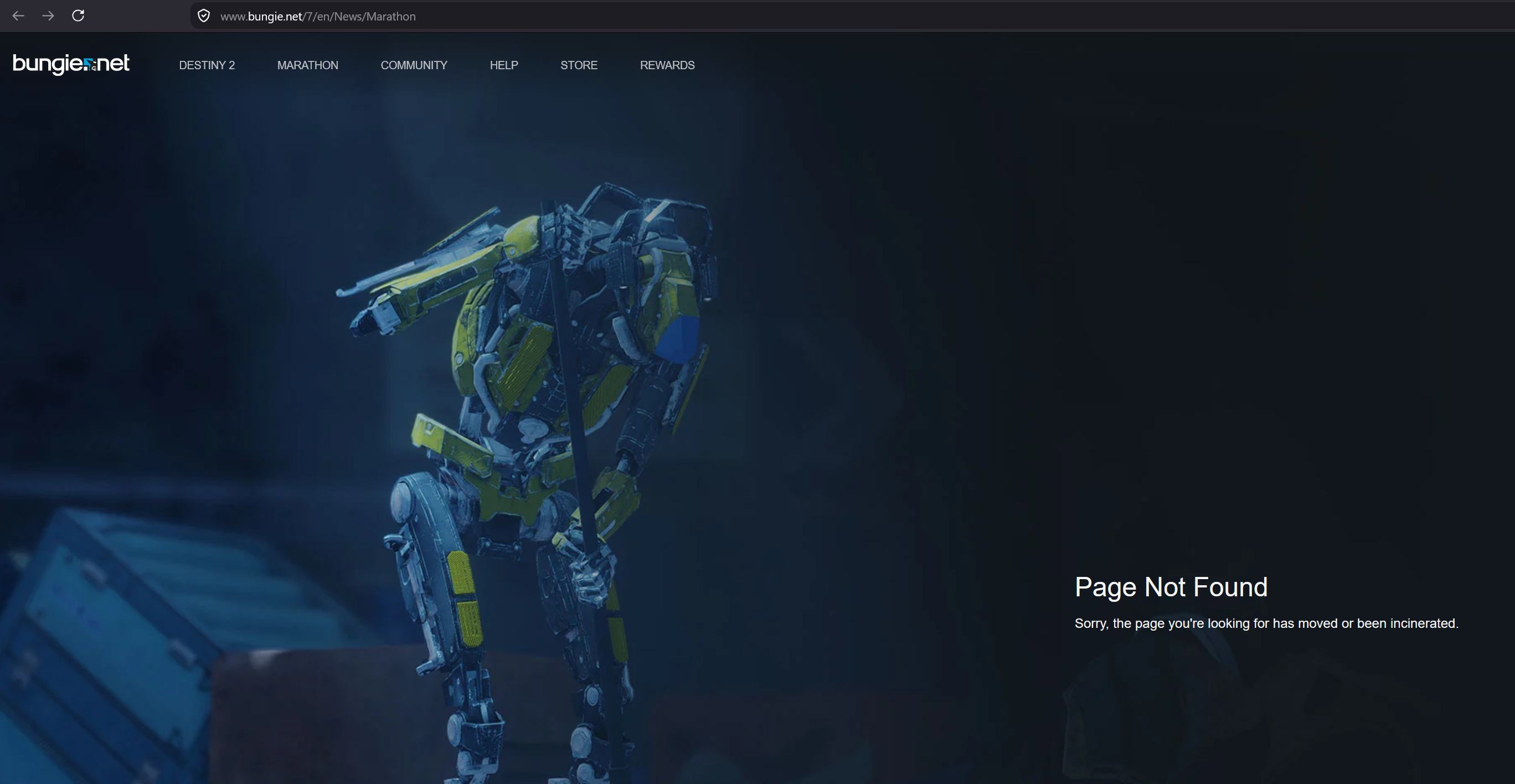1515x784 pixels.
Task: Go back to the previous page
Action: click(x=18, y=16)
